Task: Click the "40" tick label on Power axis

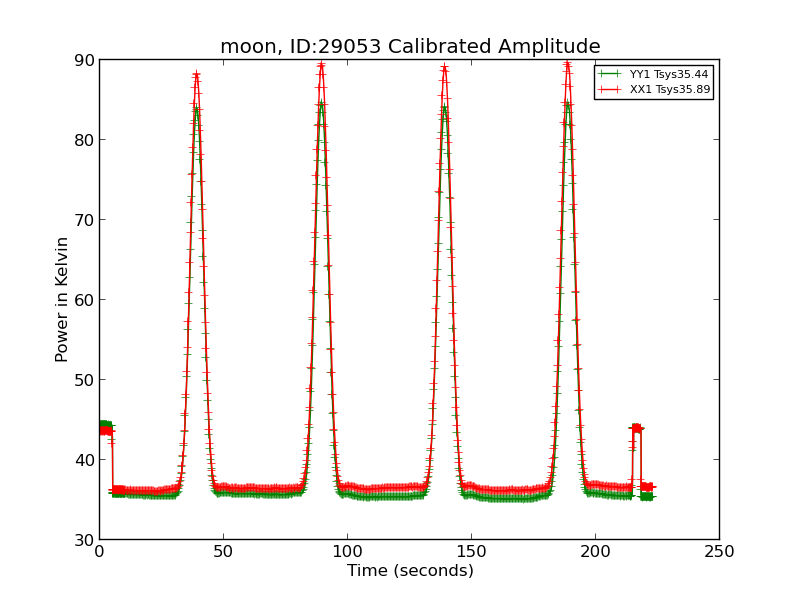Action: point(84,460)
